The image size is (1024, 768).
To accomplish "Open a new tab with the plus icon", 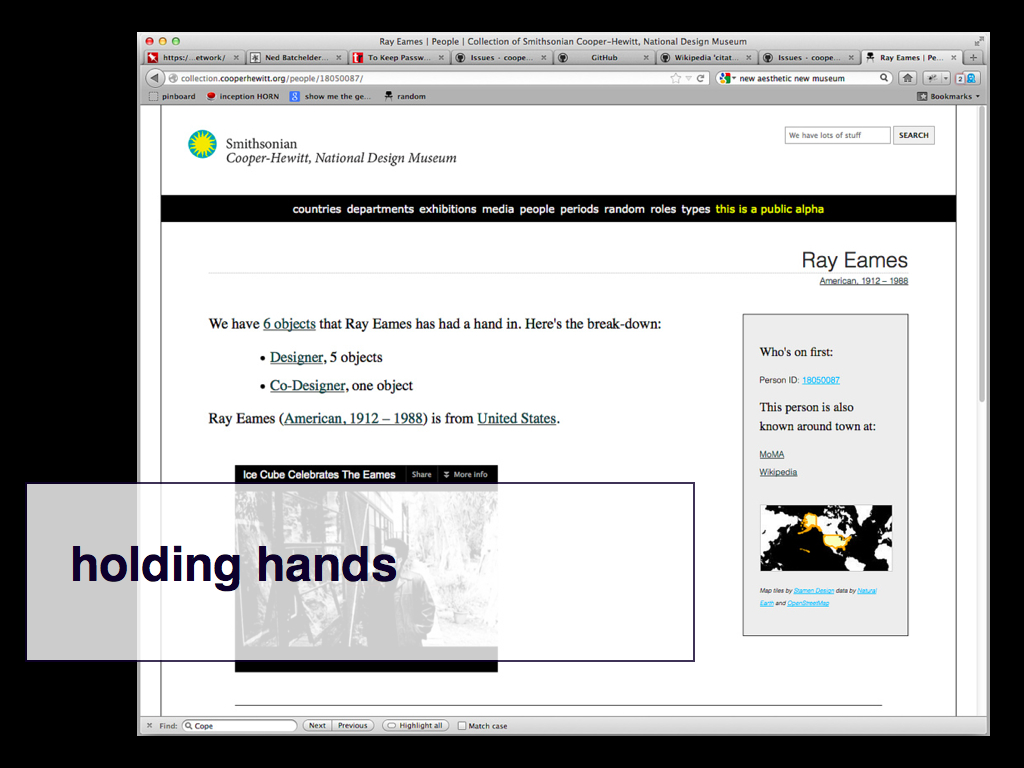I will [974, 58].
